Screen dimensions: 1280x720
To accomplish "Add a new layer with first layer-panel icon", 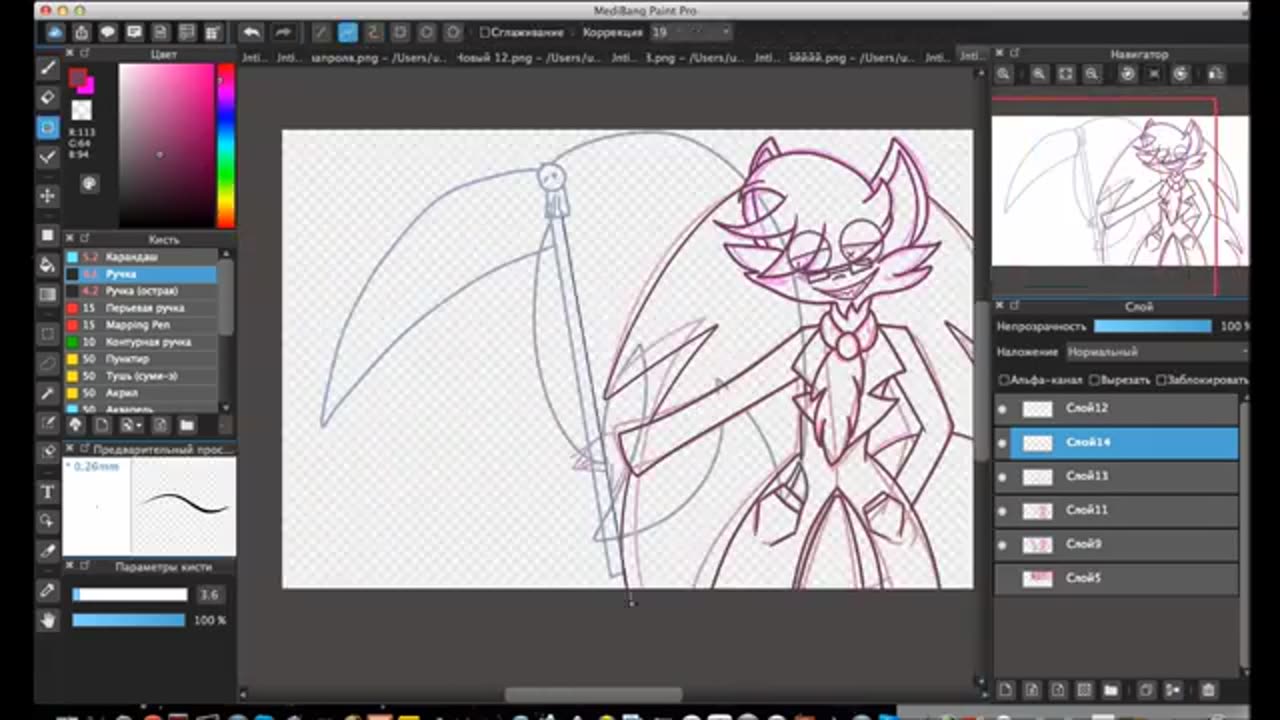I will point(1006,690).
